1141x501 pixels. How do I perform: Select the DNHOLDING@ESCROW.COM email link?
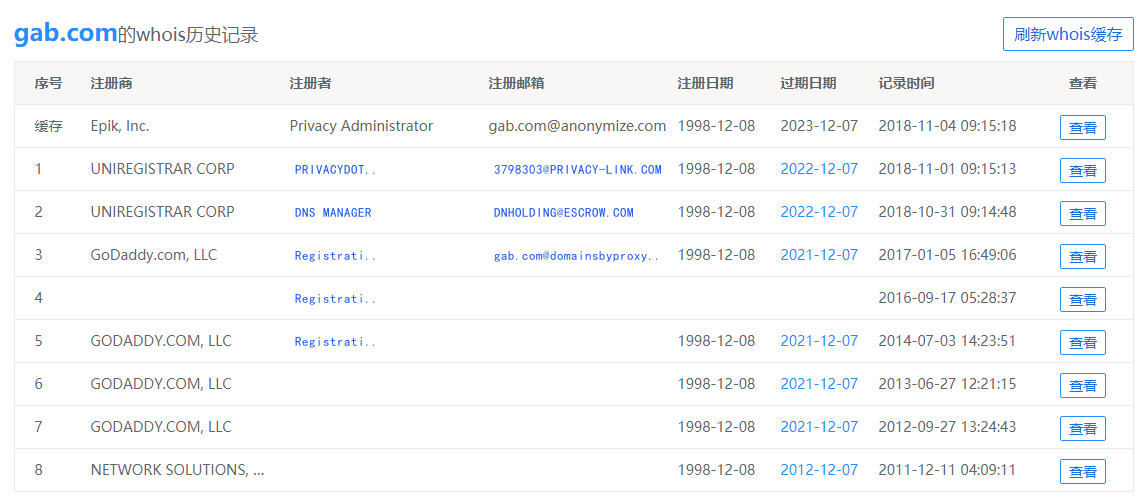point(563,213)
